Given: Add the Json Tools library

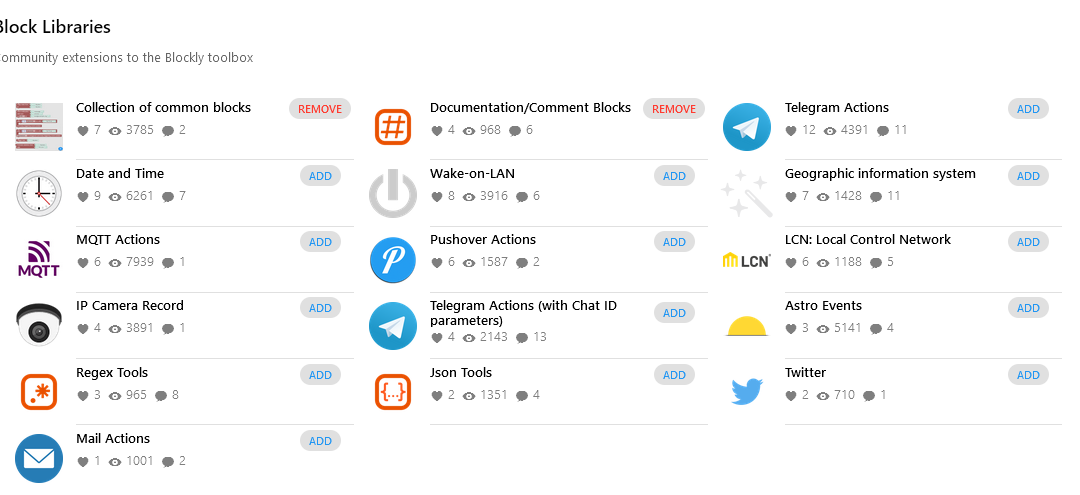Looking at the screenshot, I should [x=674, y=375].
